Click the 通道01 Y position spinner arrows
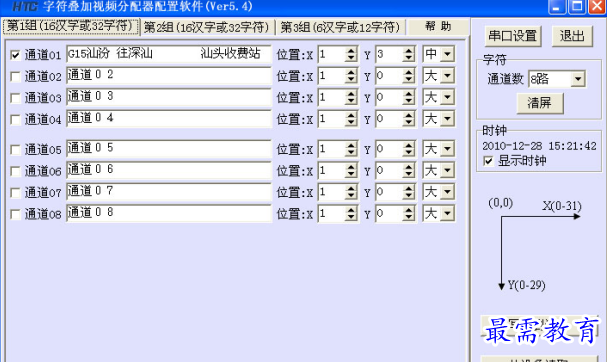The width and height of the screenshot is (607, 362). [x=409, y=55]
